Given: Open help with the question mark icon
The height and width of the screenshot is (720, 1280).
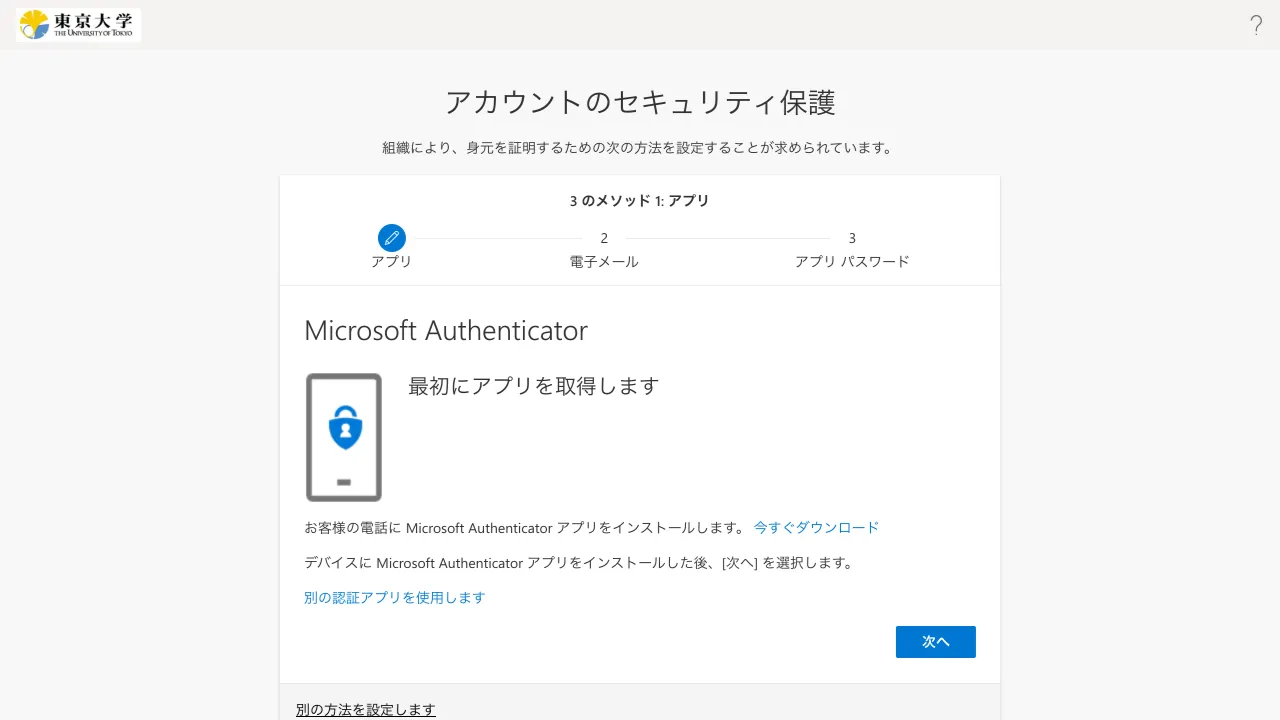Looking at the screenshot, I should [x=1256, y=26].
